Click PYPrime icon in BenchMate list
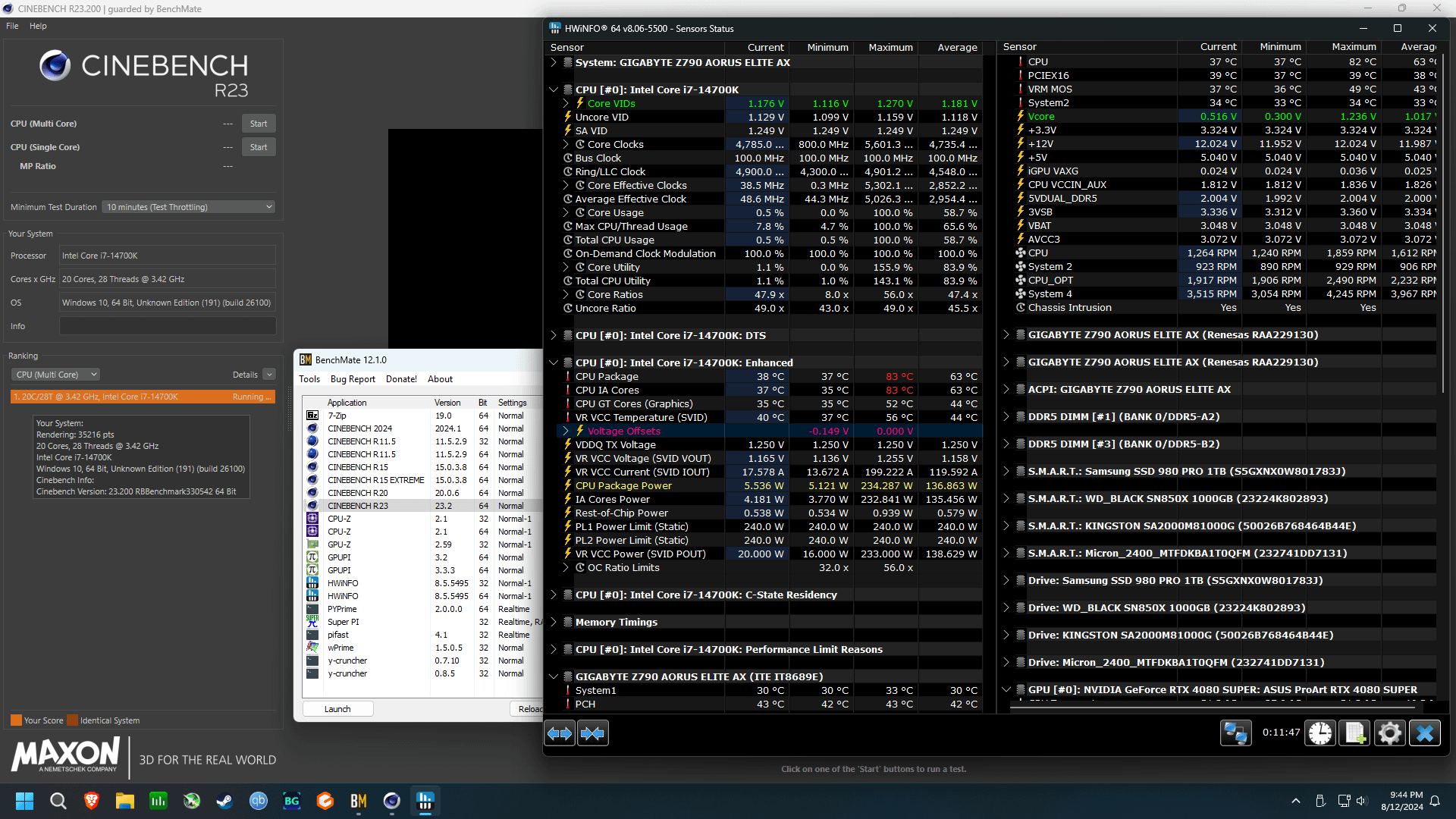Image resolution: width=1456 pixels, height=819 pixels. (x=312, y=609)
